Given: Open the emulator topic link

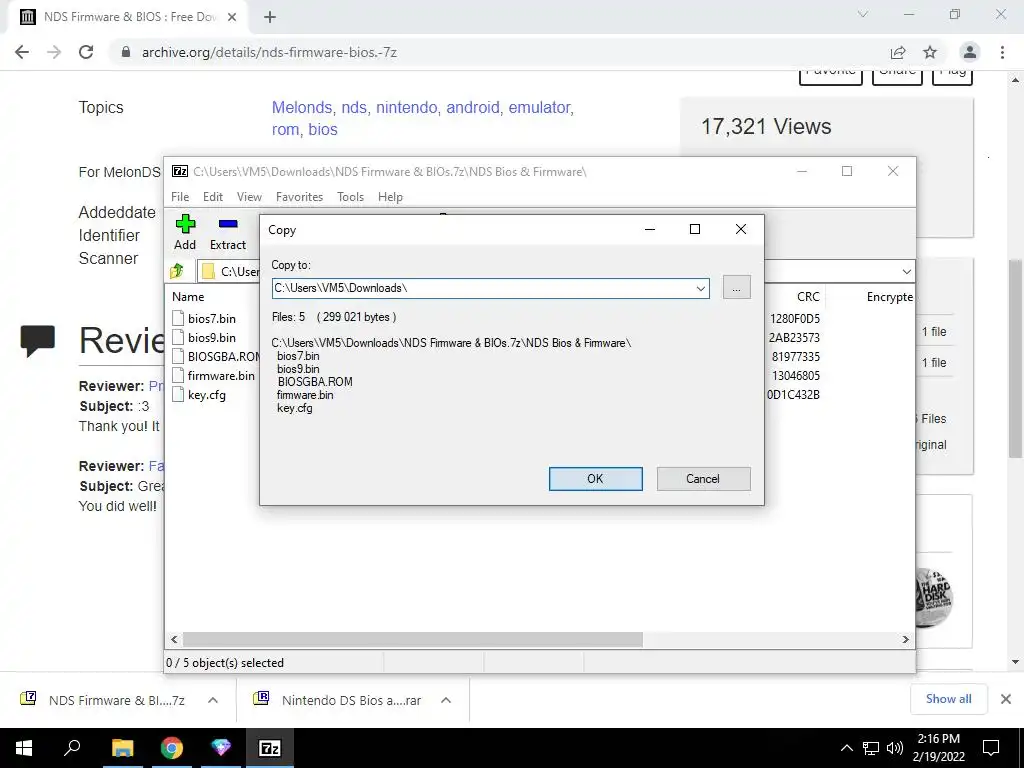Looking at the screenshot, I should pos(541,107).
